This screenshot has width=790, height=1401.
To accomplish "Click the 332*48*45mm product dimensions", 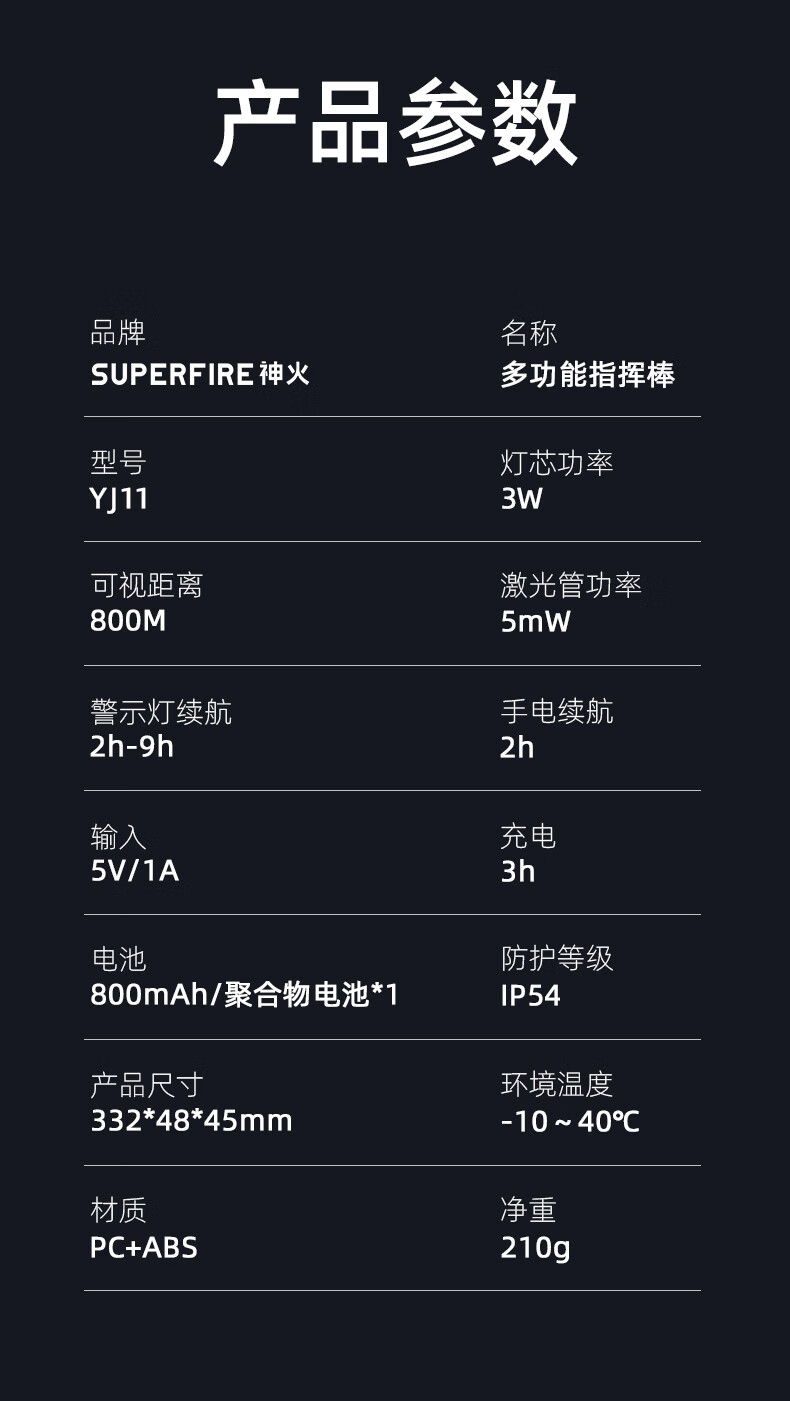I will tap(191, 1120).
